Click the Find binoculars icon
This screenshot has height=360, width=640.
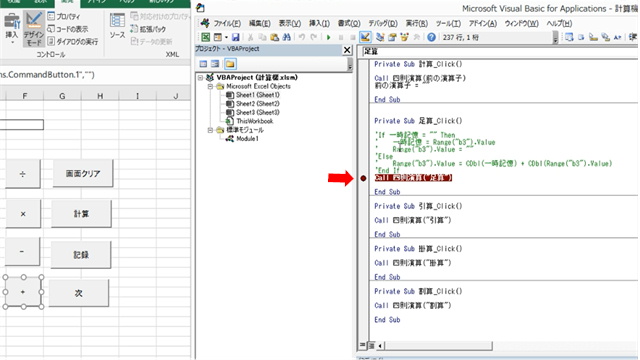coord(287,37)
